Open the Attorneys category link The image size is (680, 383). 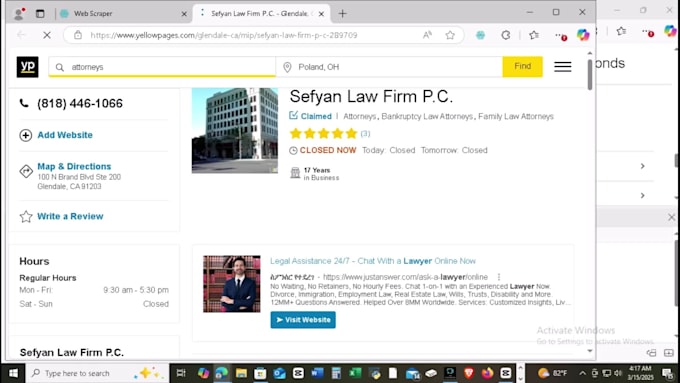click(360, 116)
